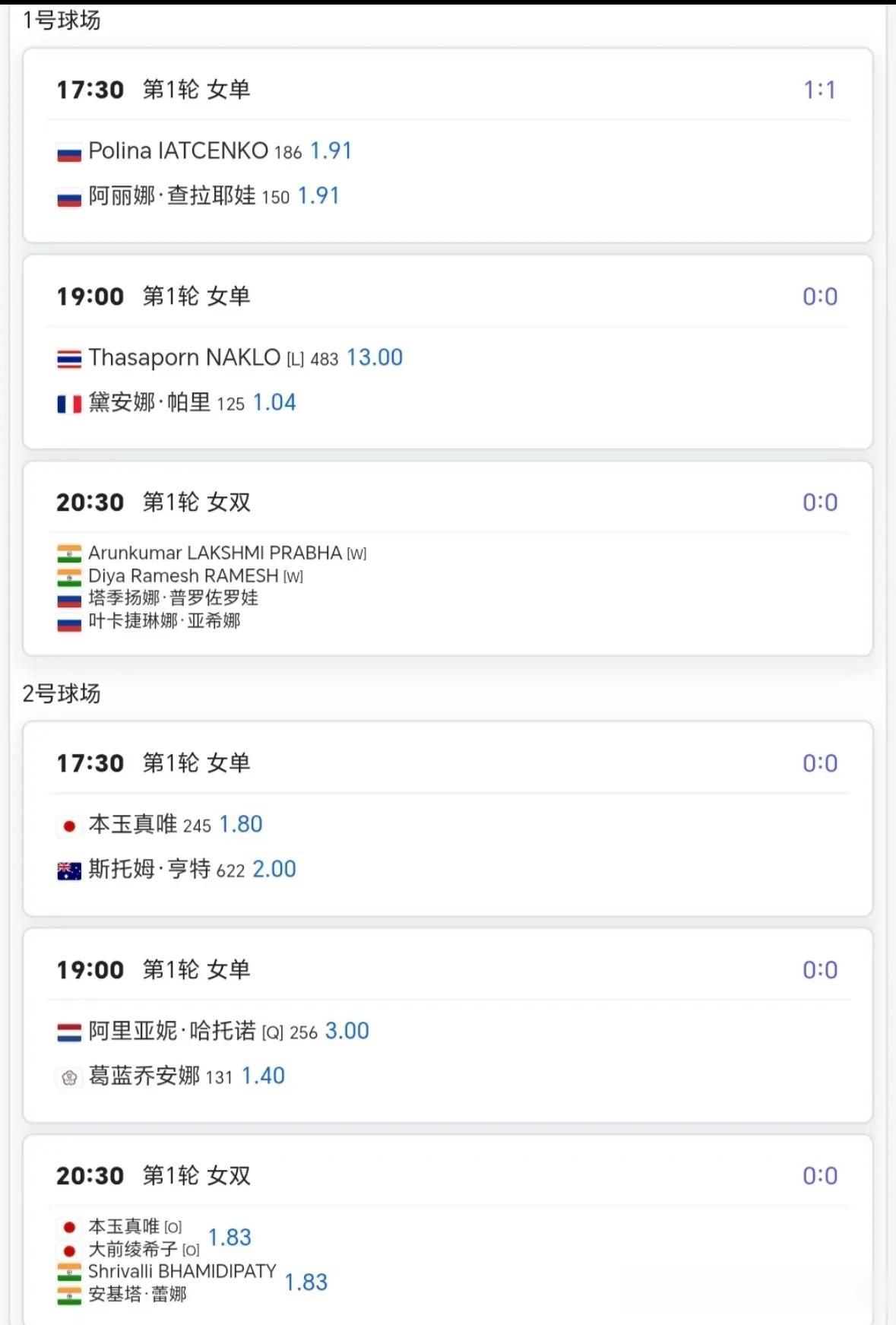This screenshot has height=1325, width=896.
Task: Tap odds 3.00 for 阿里亚妮·哈托诺
Action: click(x=347, y=1031)
